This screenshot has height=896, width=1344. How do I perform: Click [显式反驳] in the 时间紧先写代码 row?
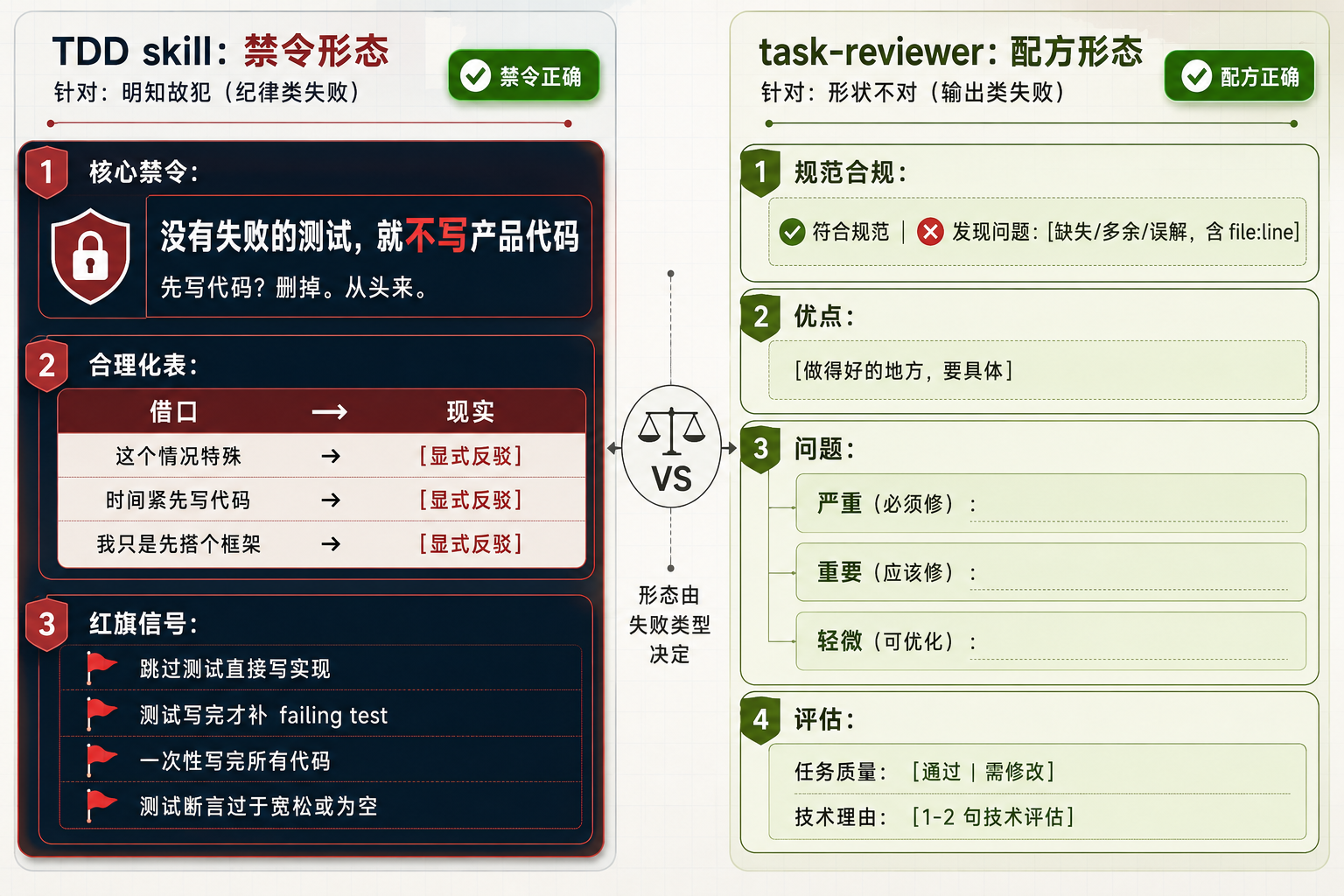coord(471,500)
